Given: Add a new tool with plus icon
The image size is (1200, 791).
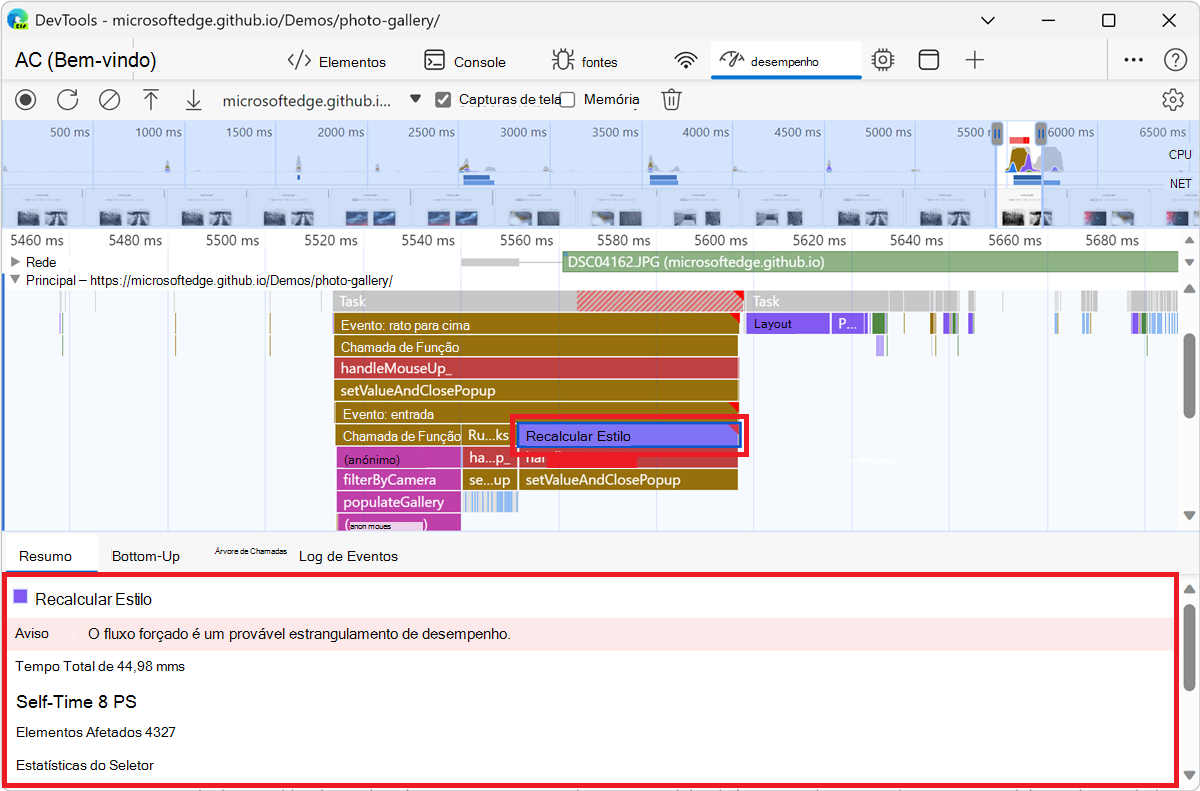Looking at the screenshot, I should coord(975,61).
